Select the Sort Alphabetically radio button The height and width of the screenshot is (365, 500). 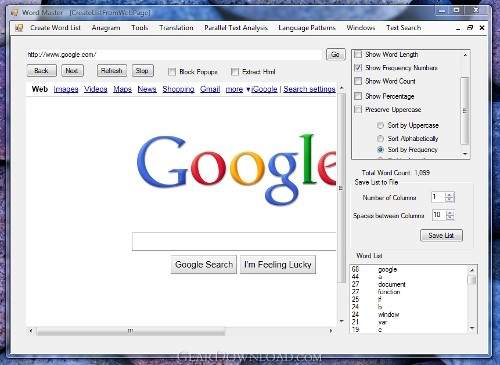(x=380, y=138)
